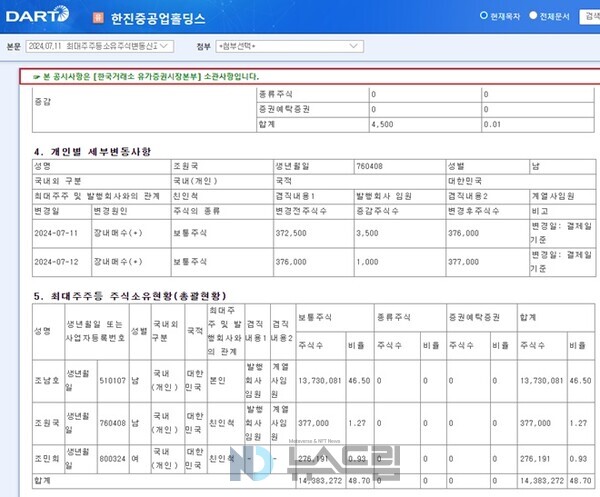Click the 생년월일 또는 사업자등록번호 column header

click(96, 331)
